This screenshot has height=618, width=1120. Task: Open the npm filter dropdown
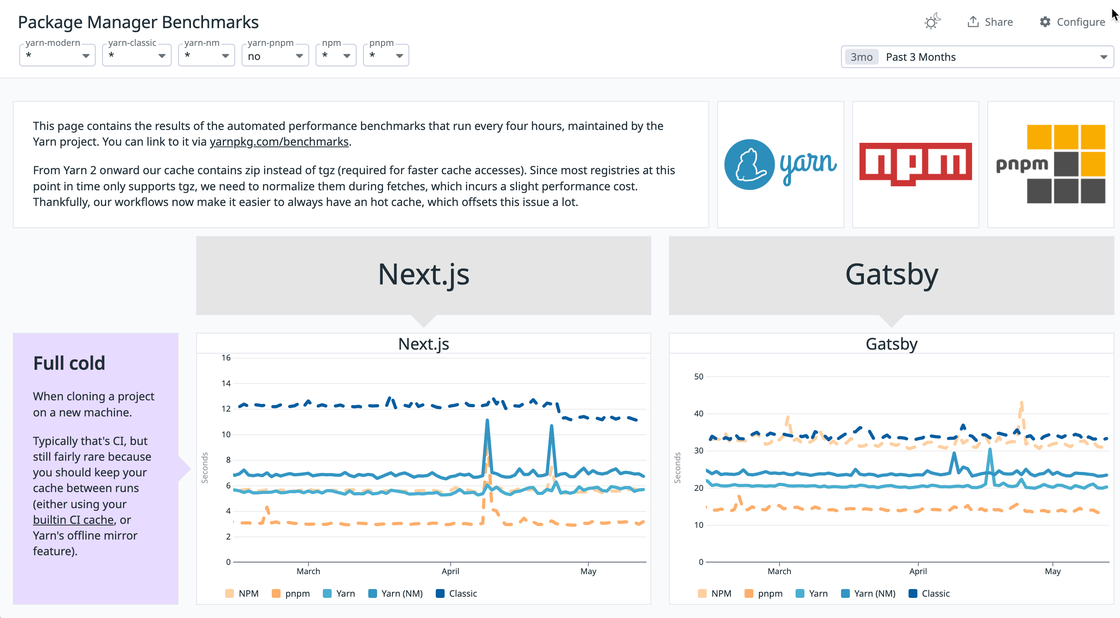click(x=336, y=56)
